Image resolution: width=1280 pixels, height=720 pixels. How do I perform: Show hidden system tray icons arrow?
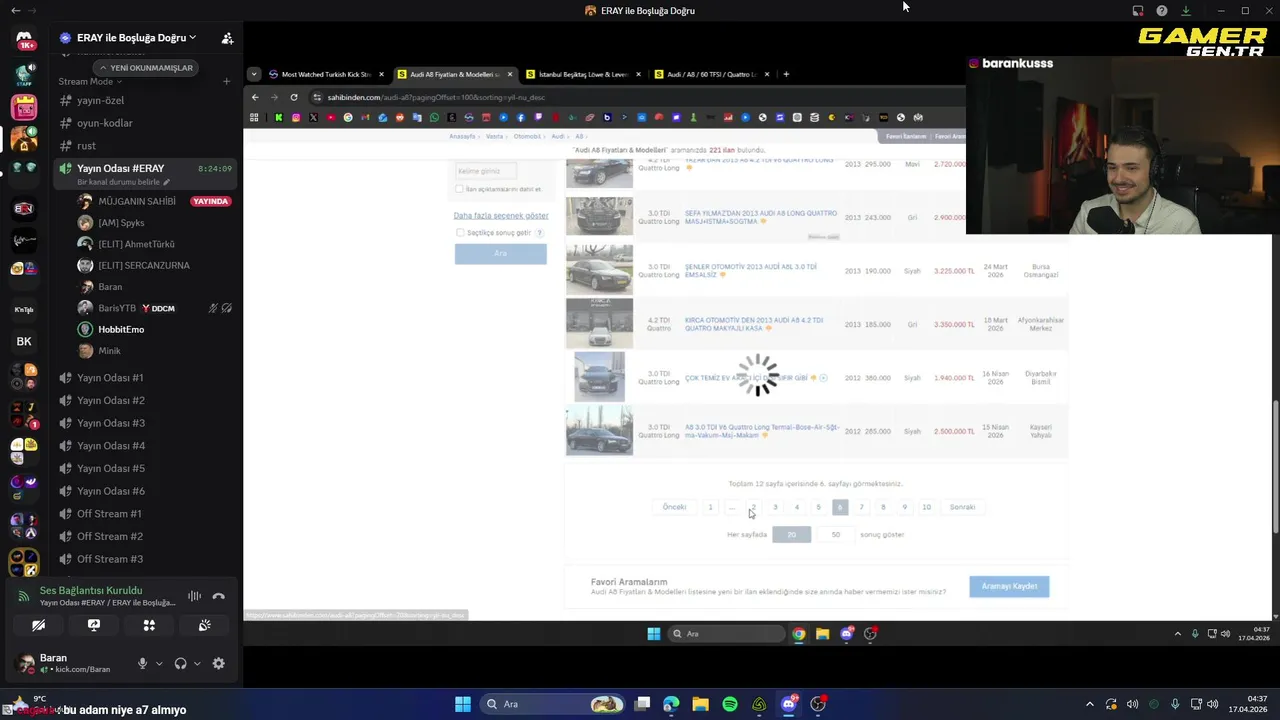[1089, 704]
